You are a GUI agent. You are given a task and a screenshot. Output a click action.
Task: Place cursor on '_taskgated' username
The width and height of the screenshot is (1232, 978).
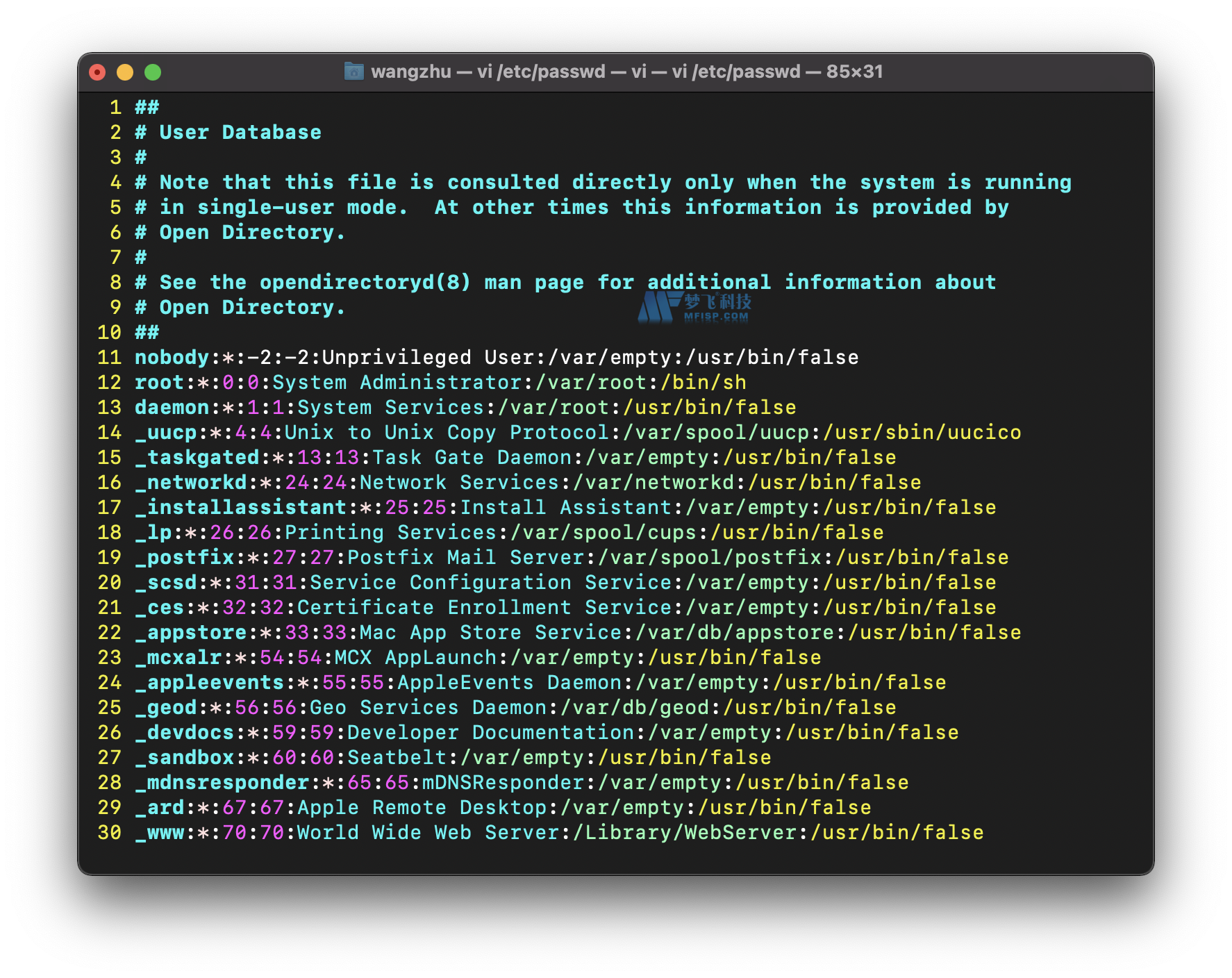197,458
